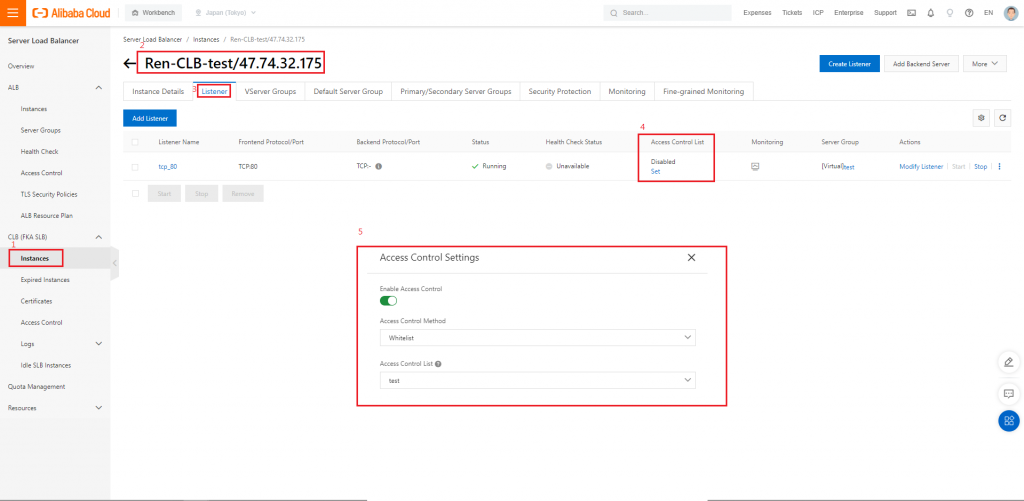Screen dimensions: 1024x501
Task: Toggle the Enable Access Control switch
Action: (389, 300)
